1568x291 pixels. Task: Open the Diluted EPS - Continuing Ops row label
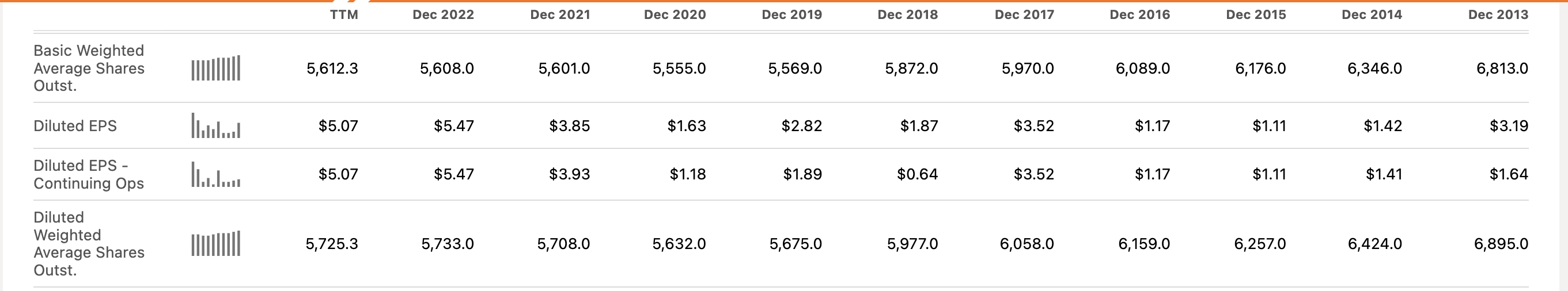[89, 174]
